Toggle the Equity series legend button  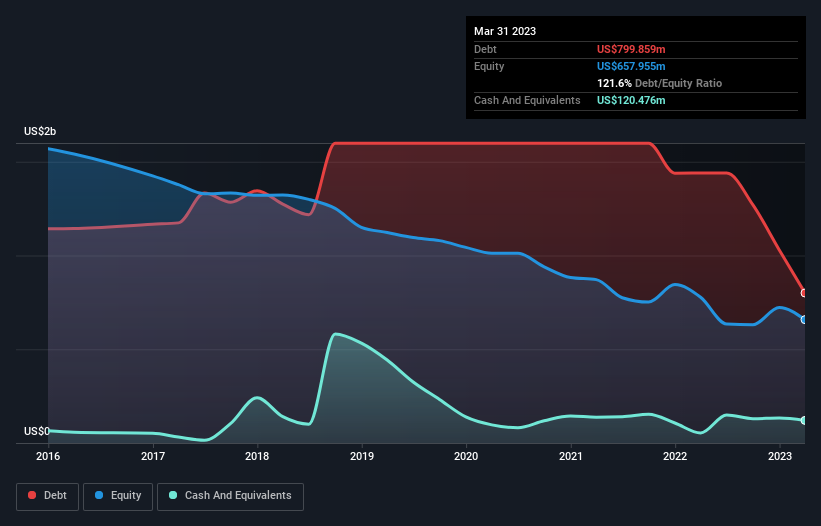pyautogui.click(x=118, y=496)
